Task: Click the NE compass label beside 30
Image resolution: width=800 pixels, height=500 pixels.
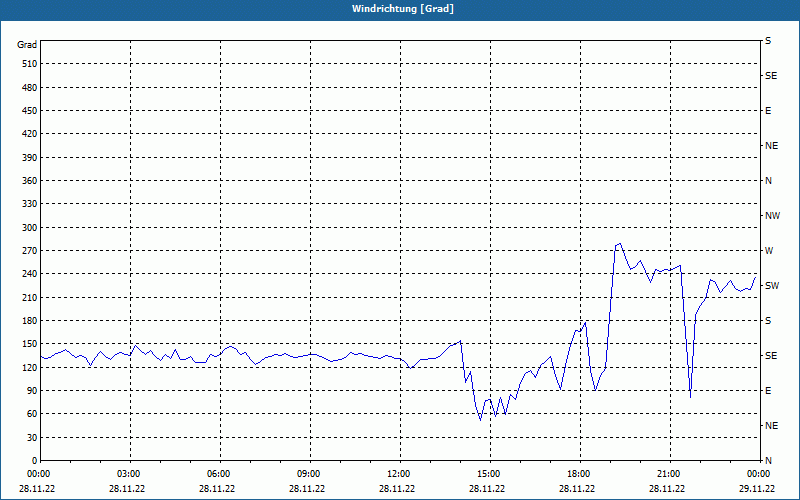Action: pyautogui.click(x=771, y=426)
